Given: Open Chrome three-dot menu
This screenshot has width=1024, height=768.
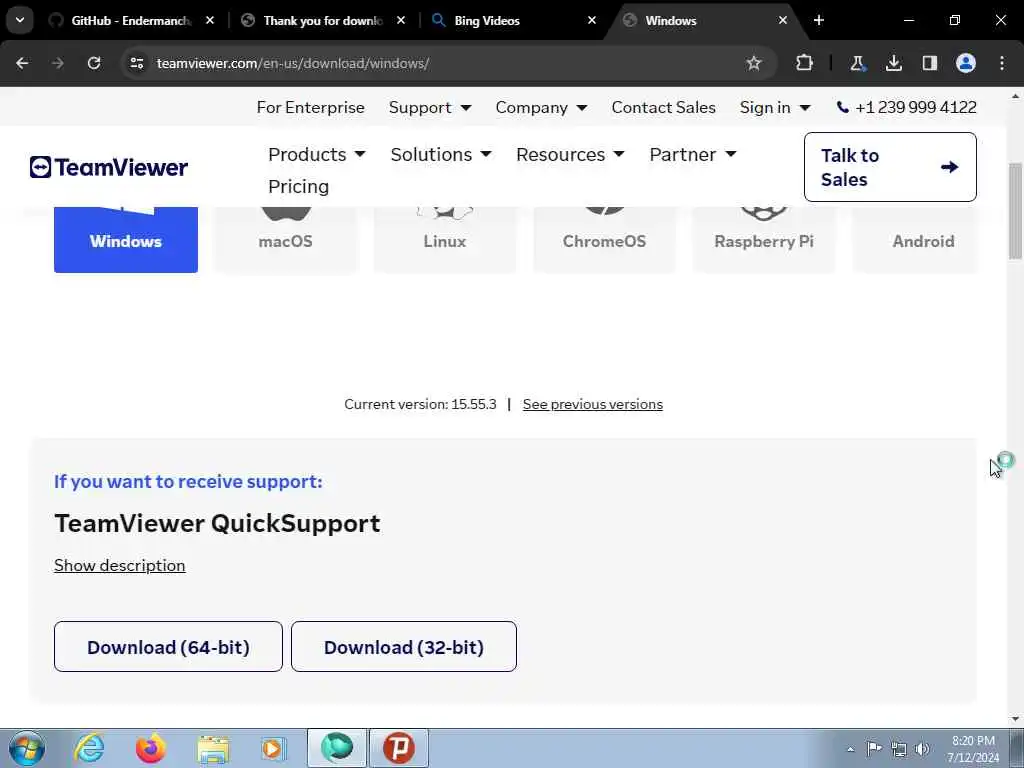Looking at the screenshot, I should pos(1002,63).
